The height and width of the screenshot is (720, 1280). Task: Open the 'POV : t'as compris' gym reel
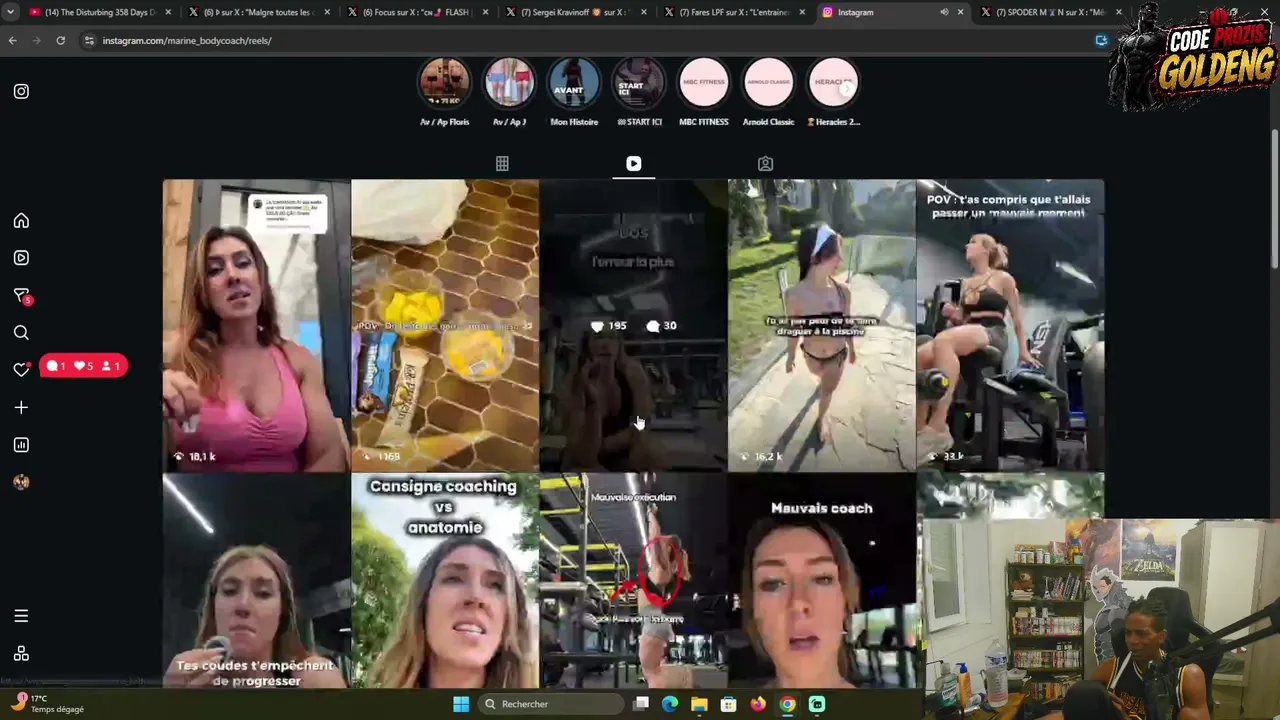coord(1010,325)
